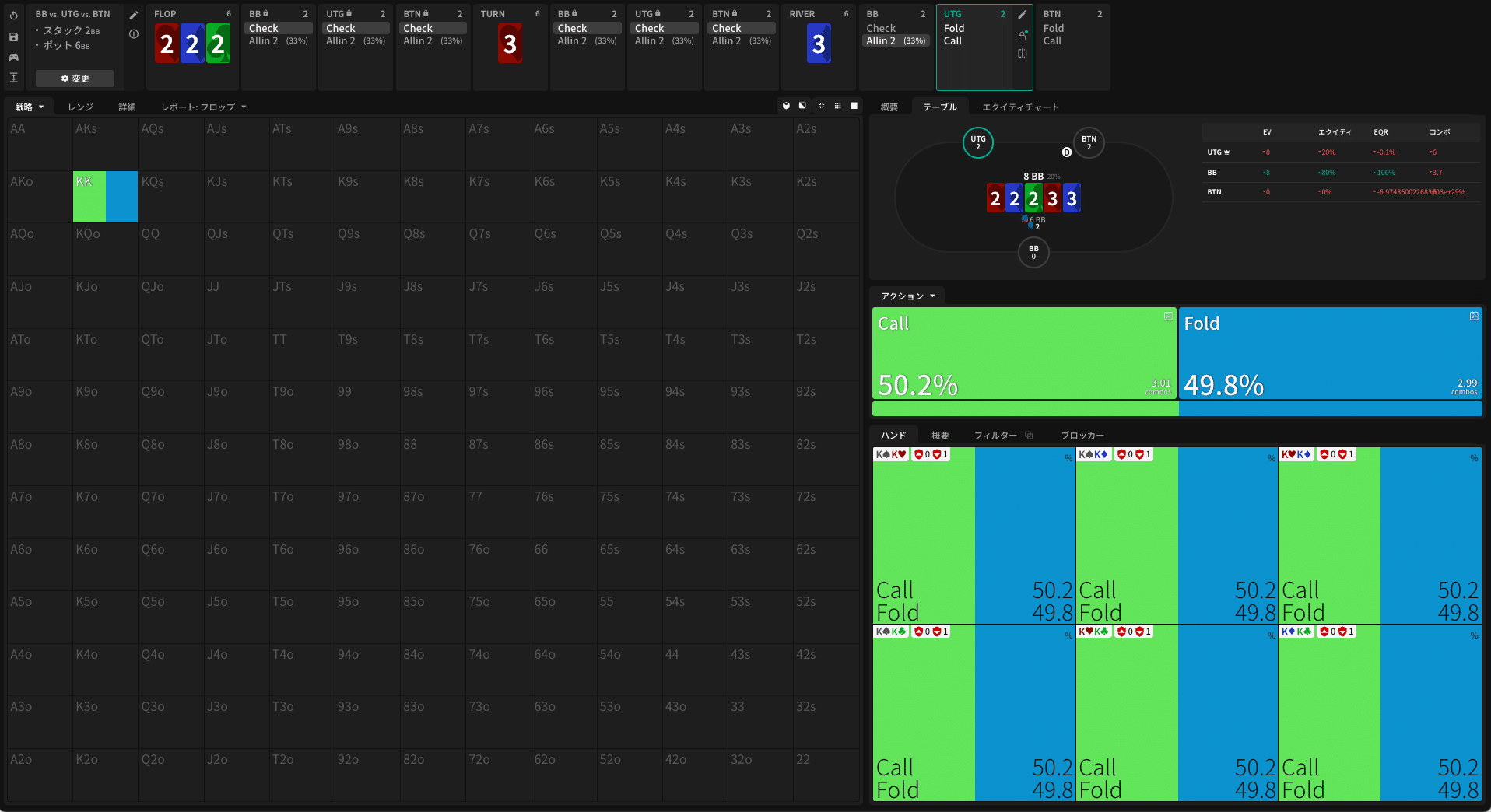Click the pencil edit icon beside scenario title
Image resolution: width=1491 pixels, height=812 pixels.
pos(134,15)
